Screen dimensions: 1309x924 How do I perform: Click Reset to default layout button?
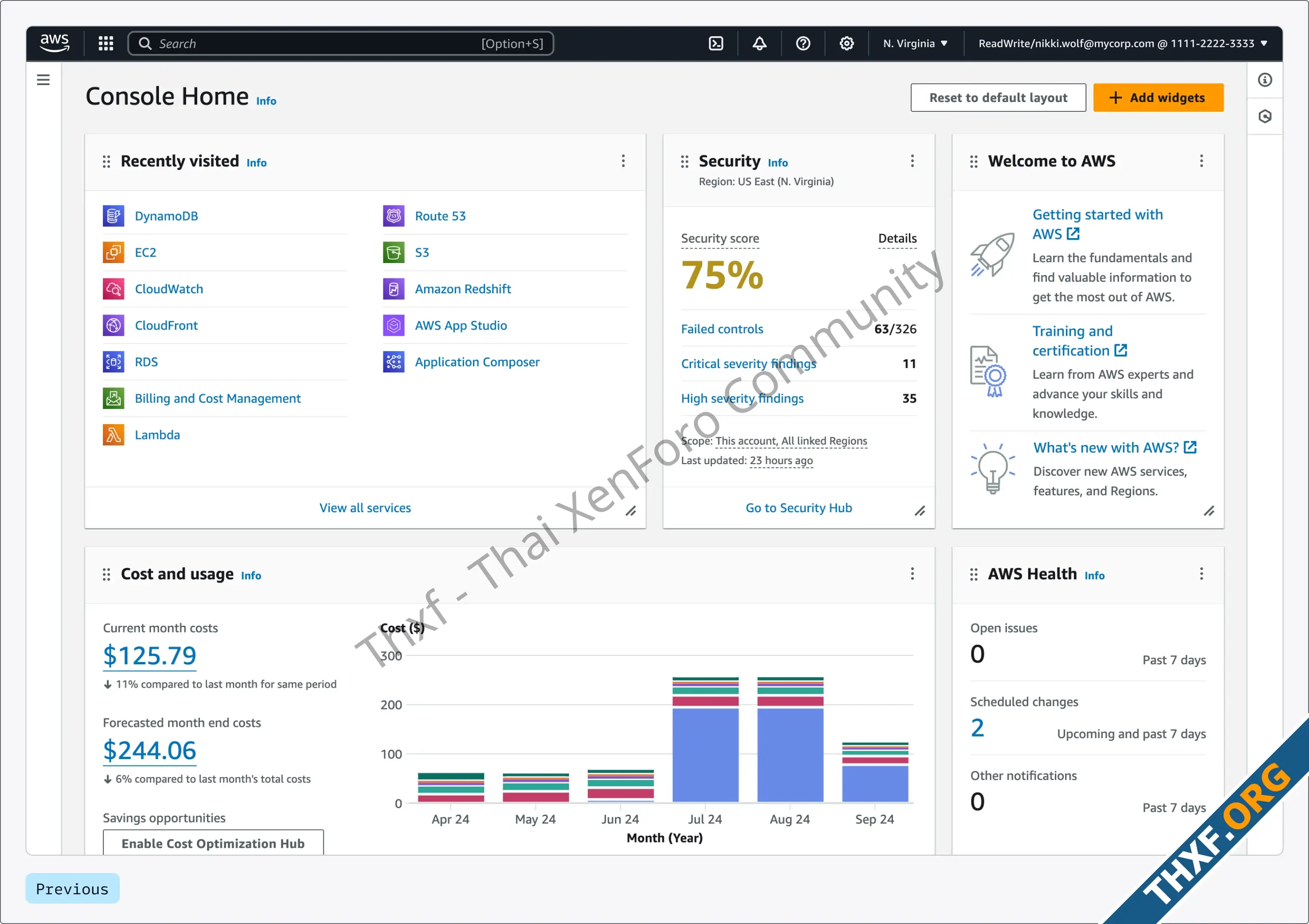point(998,97)
